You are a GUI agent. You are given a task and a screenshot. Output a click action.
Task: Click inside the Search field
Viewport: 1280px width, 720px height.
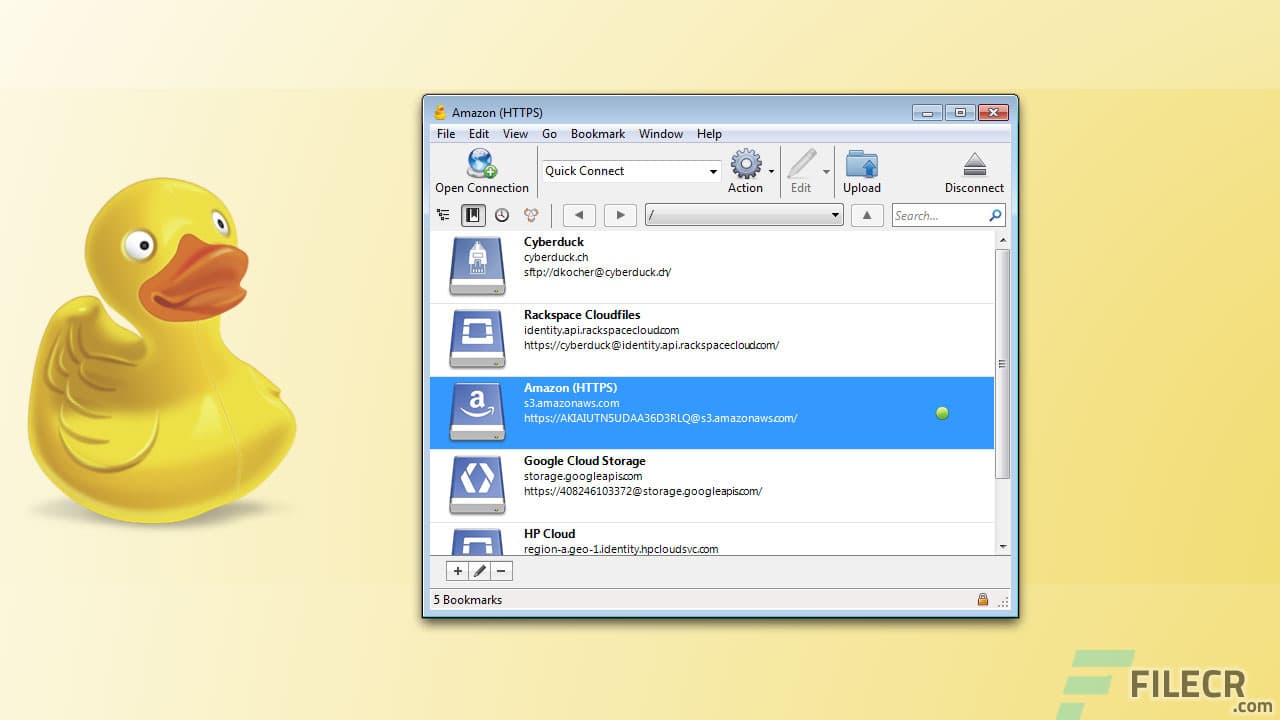pos(940,215)
